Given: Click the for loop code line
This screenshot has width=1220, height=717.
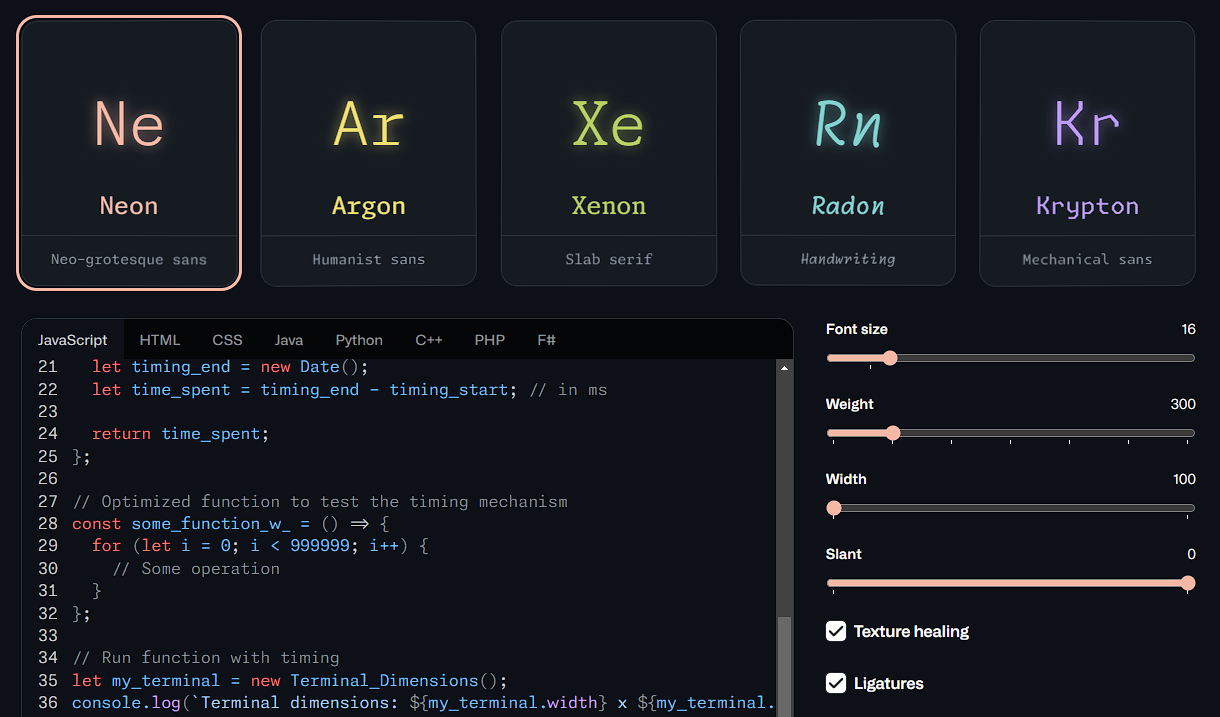Looking at the screenshot, I should (260, 546).
